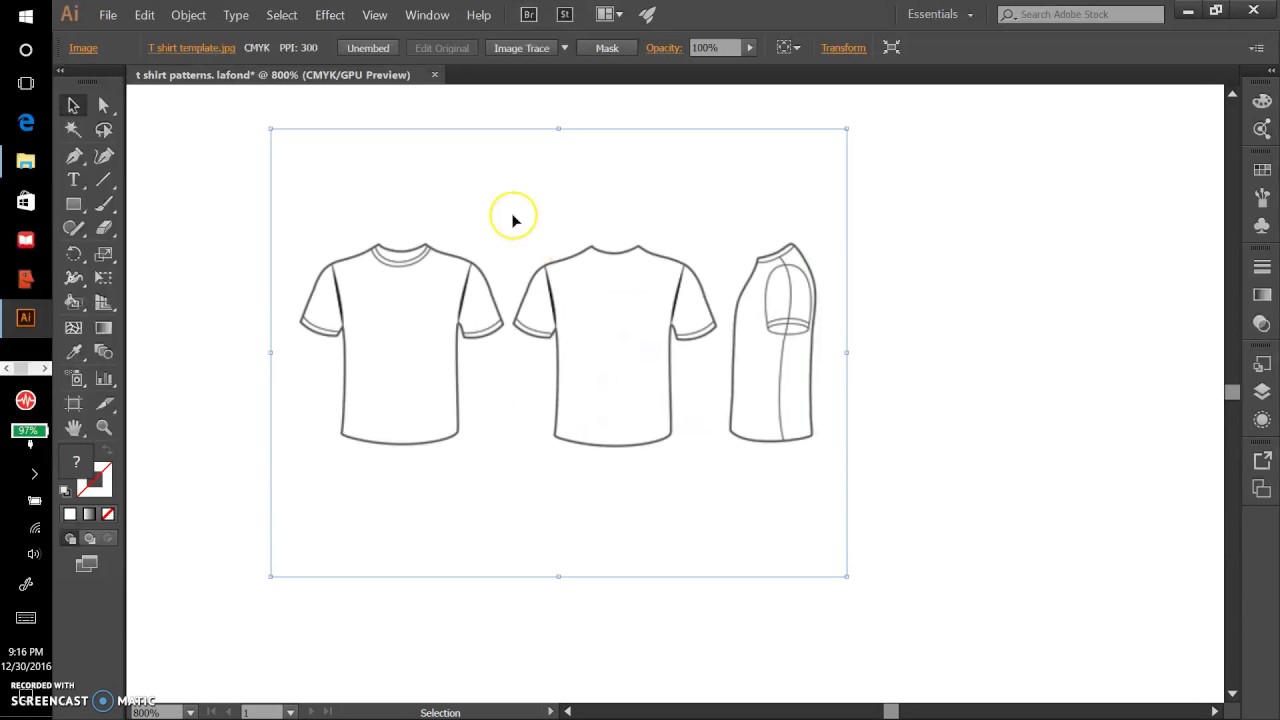
Task: Pick the Symbol Sprayer tool
Action: (73, 379)
